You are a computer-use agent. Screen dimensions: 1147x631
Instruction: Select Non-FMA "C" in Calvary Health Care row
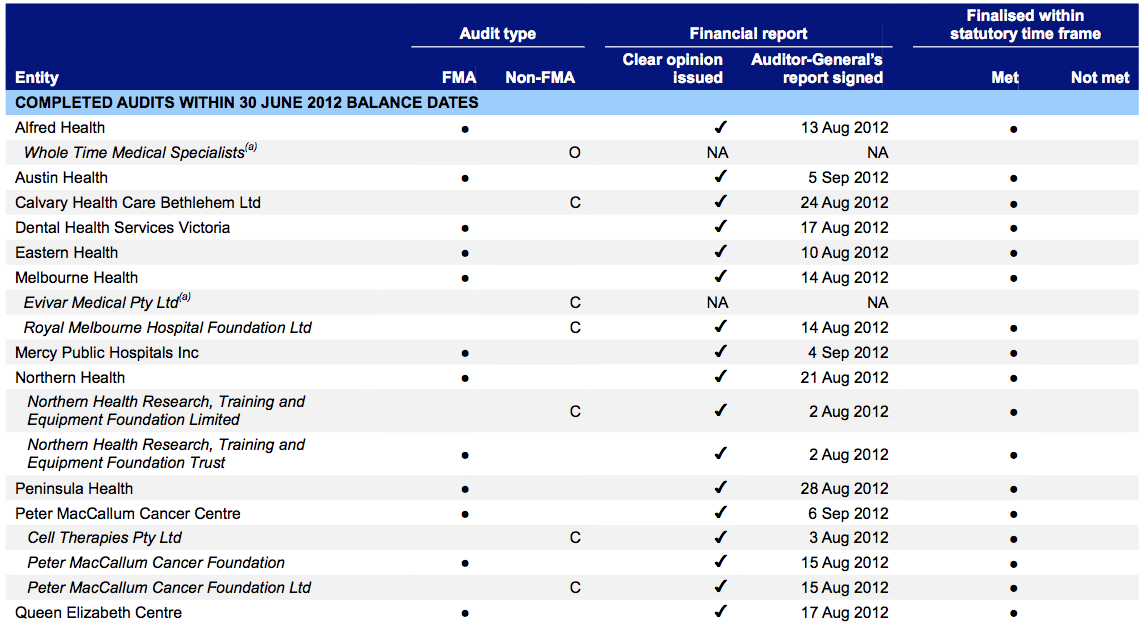point(575,203)
